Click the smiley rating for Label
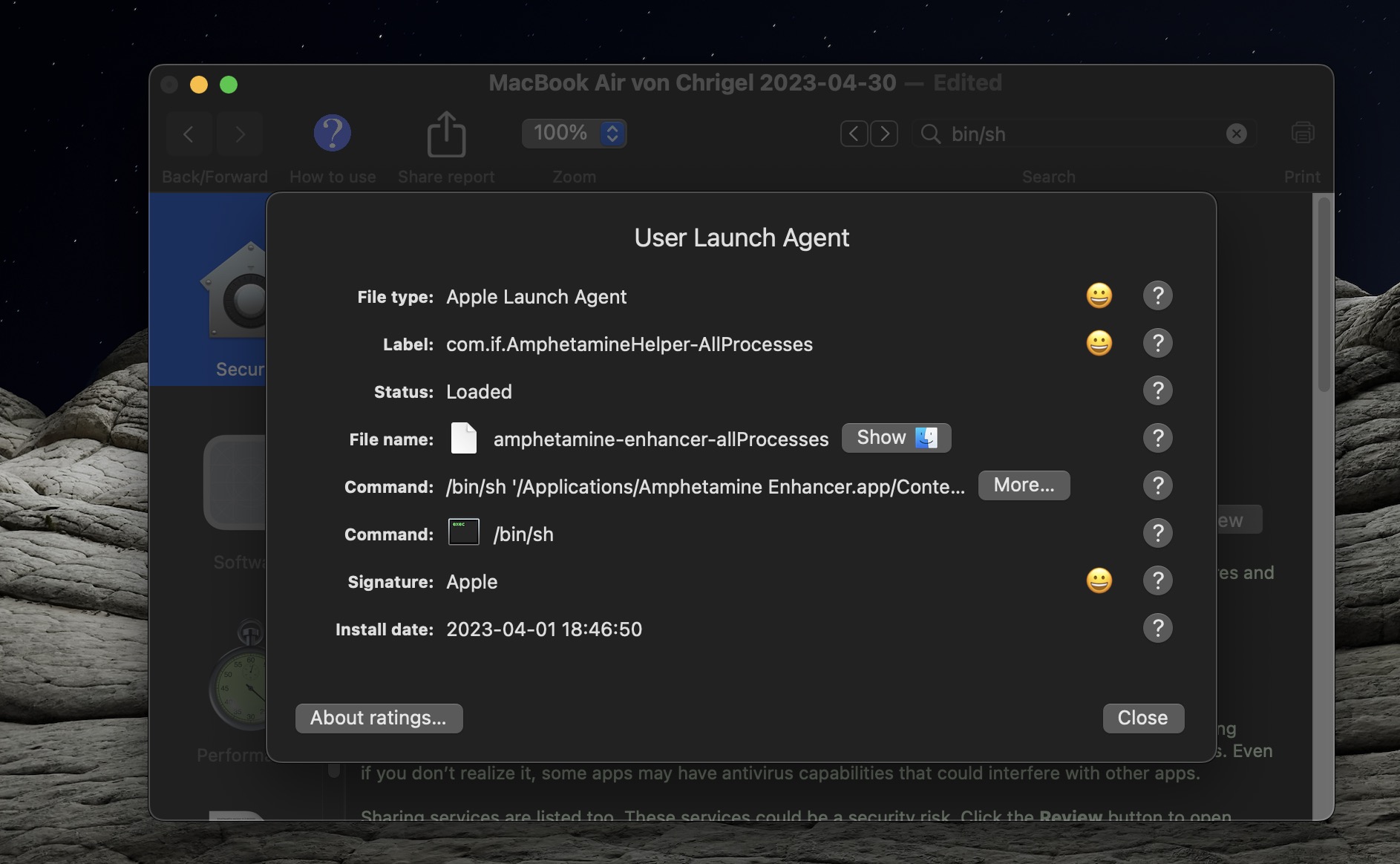Image resolution: width=1400 pixels, height=864 pixels. [1099, 343]
